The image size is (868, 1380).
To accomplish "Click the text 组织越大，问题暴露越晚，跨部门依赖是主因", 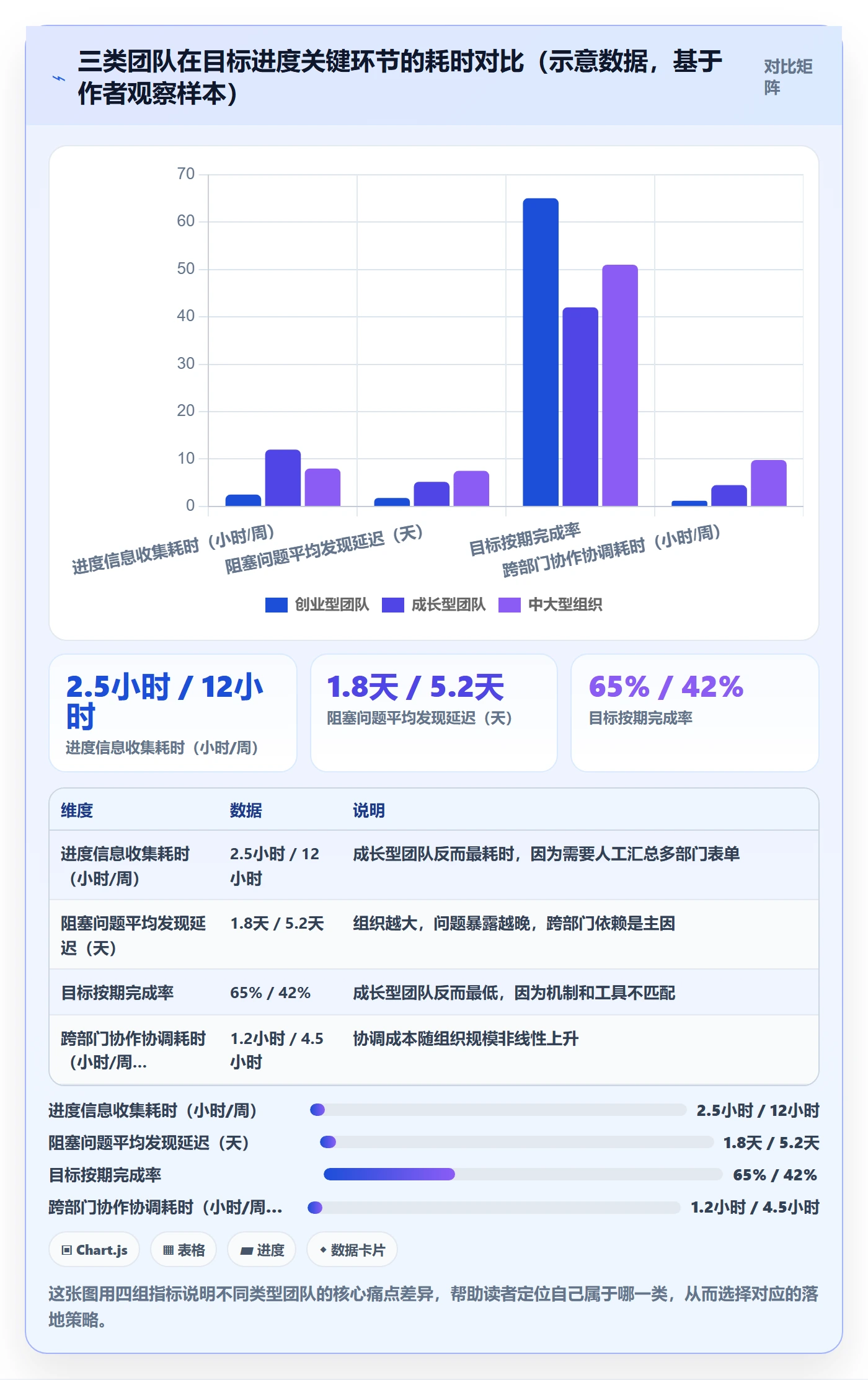I will click(x=514, y=924).
